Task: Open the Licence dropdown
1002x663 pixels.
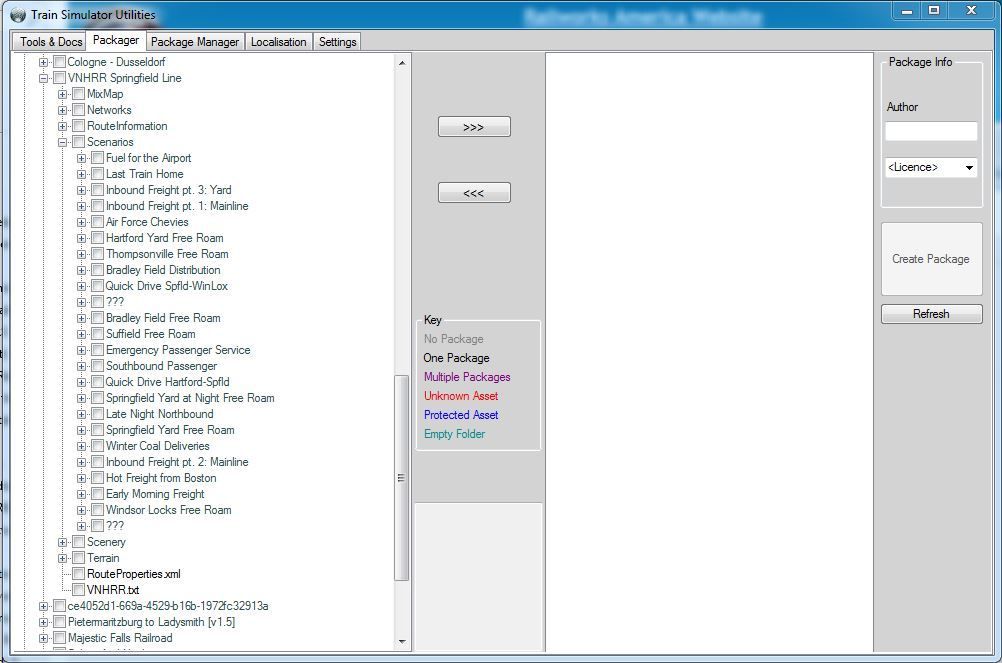Action: pyautogui.click(x=931, y=167)
